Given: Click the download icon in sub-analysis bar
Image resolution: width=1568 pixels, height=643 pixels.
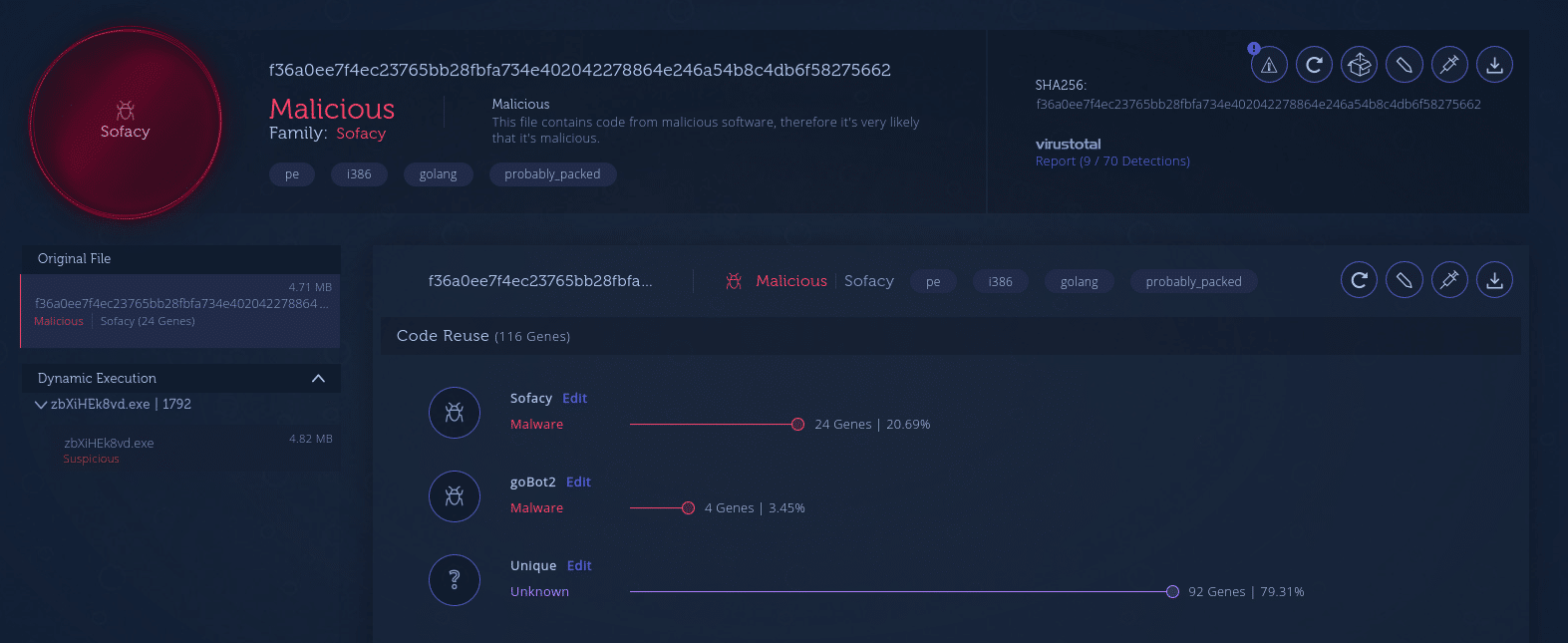Looking at the screenshot, I should (x=1494, y=280).
